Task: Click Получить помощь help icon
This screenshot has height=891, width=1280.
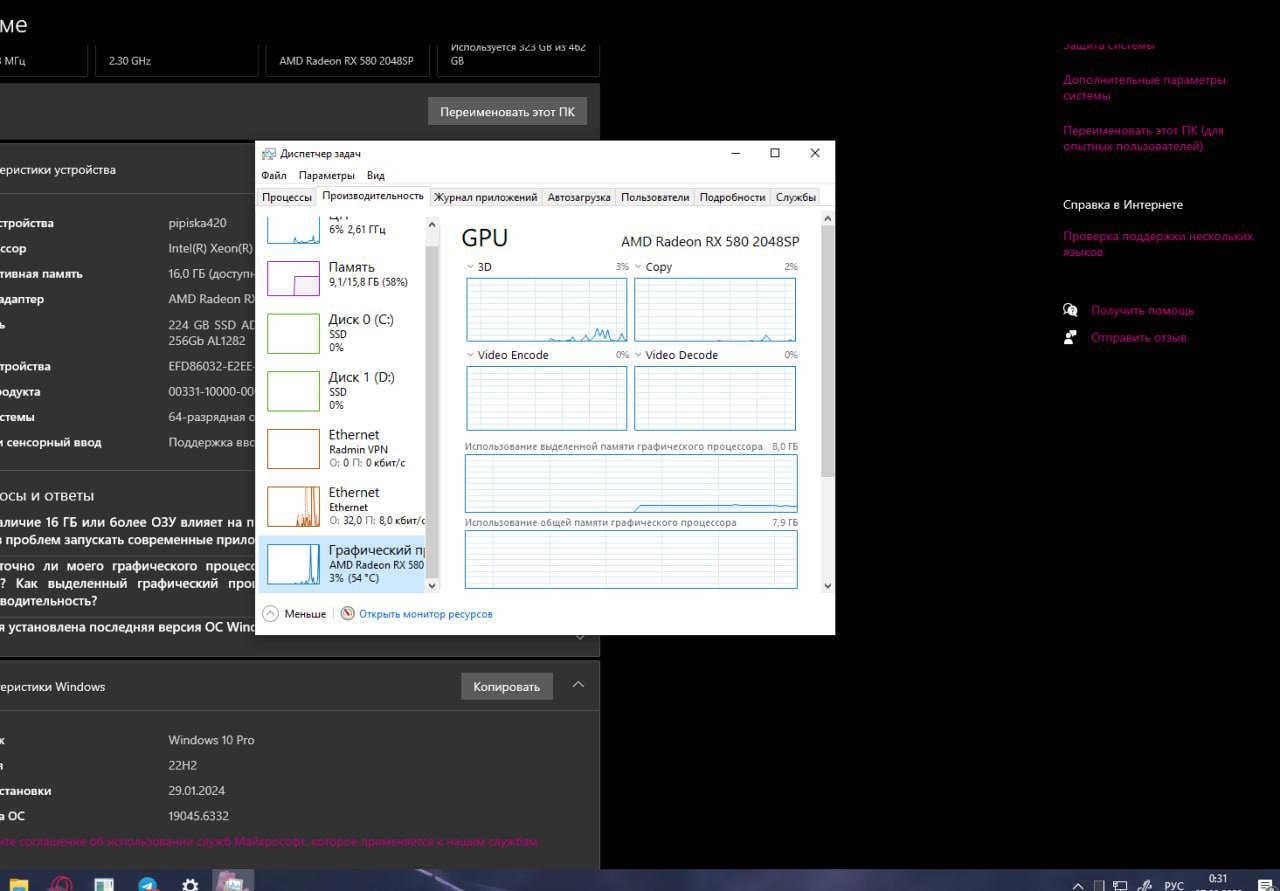Action: [x=1070, y=311]
